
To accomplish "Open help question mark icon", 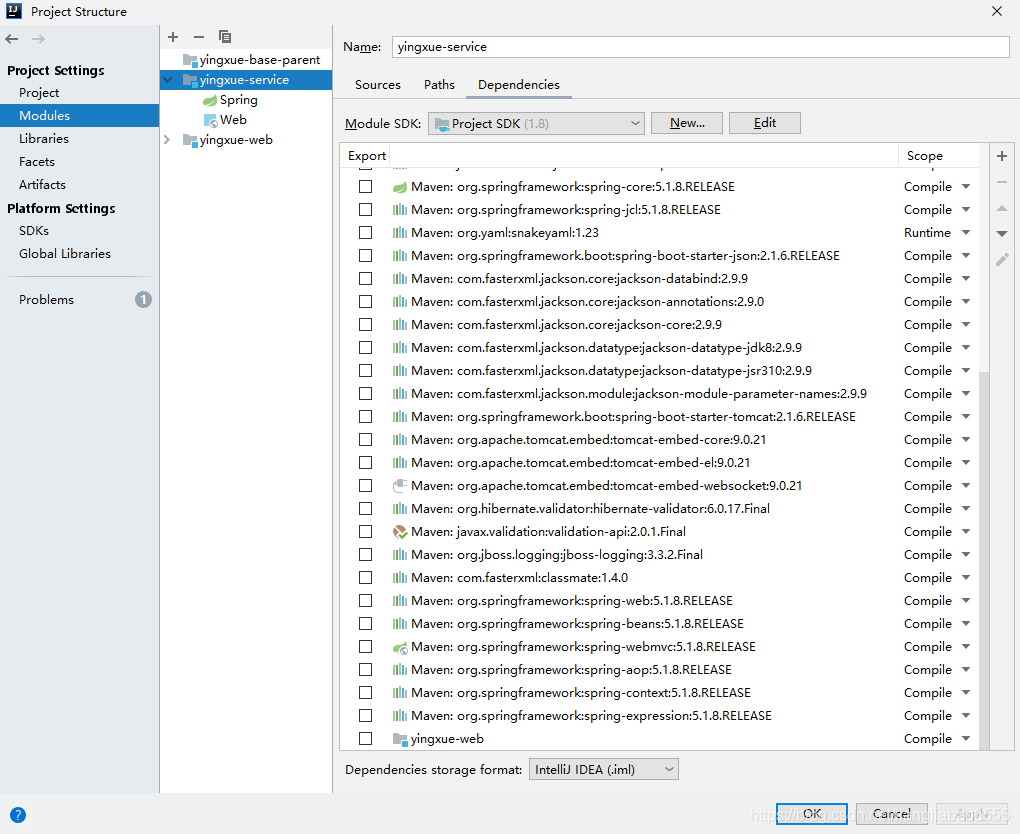I will tap(18, 814).
